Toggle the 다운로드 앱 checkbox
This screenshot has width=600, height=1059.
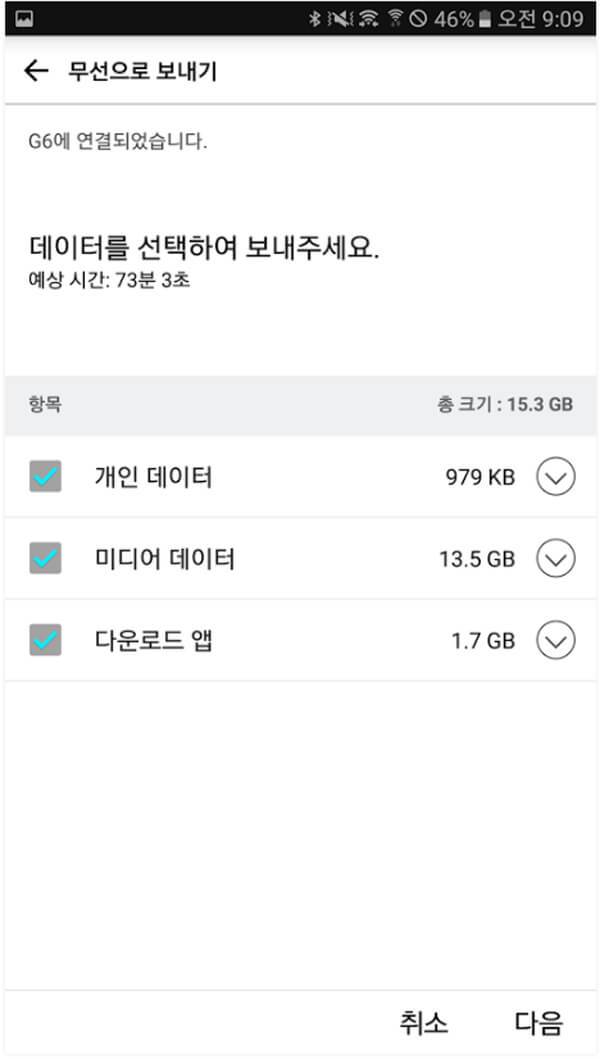click(x=45, y=640)
